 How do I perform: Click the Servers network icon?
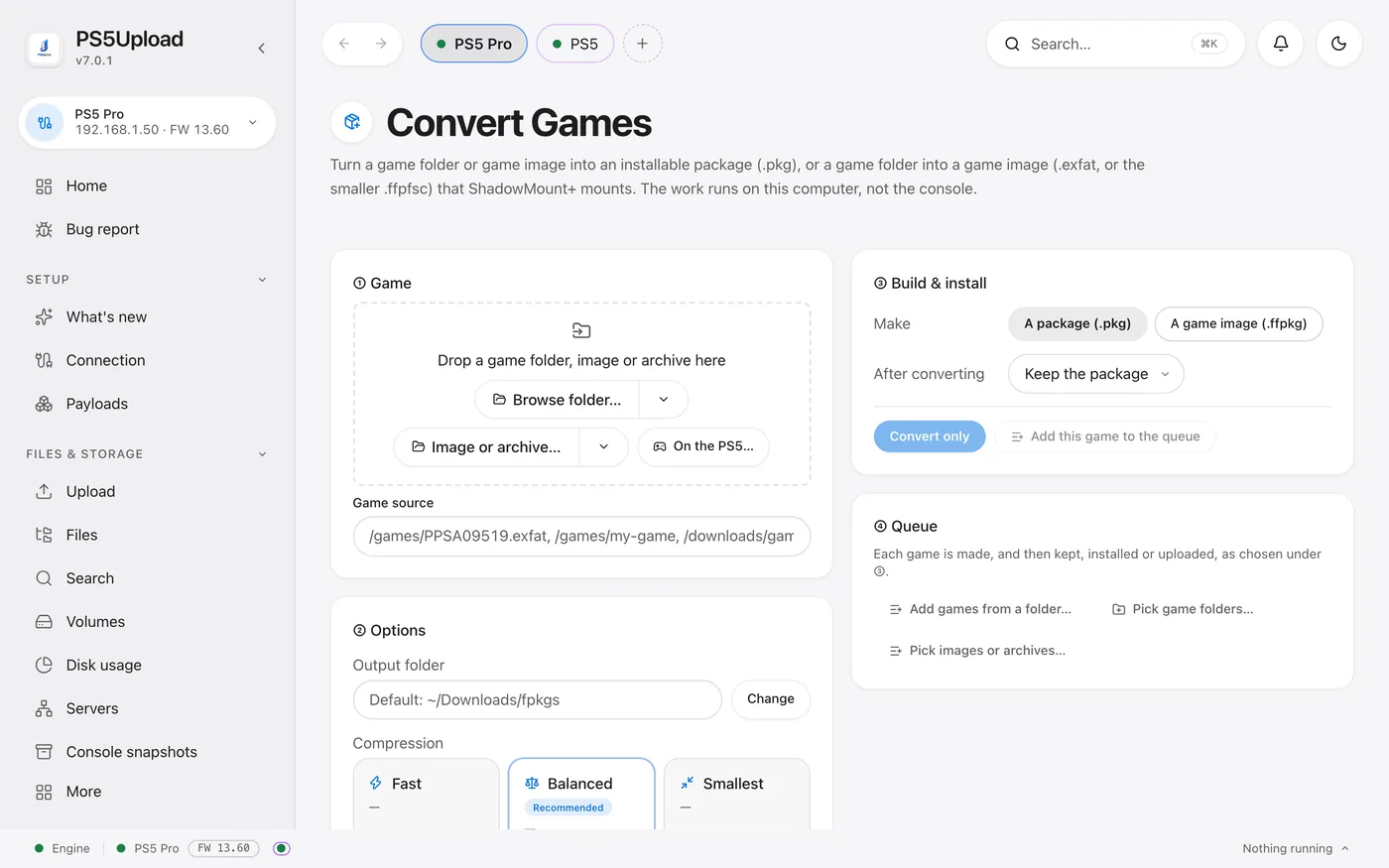[x=44, y=708]
